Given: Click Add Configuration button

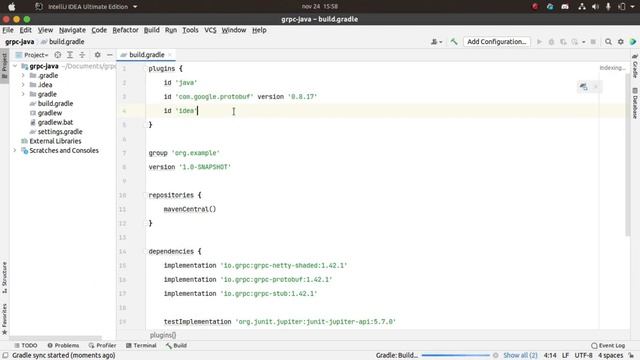Looking at the screenshot, I should click(x=497, y=42).
